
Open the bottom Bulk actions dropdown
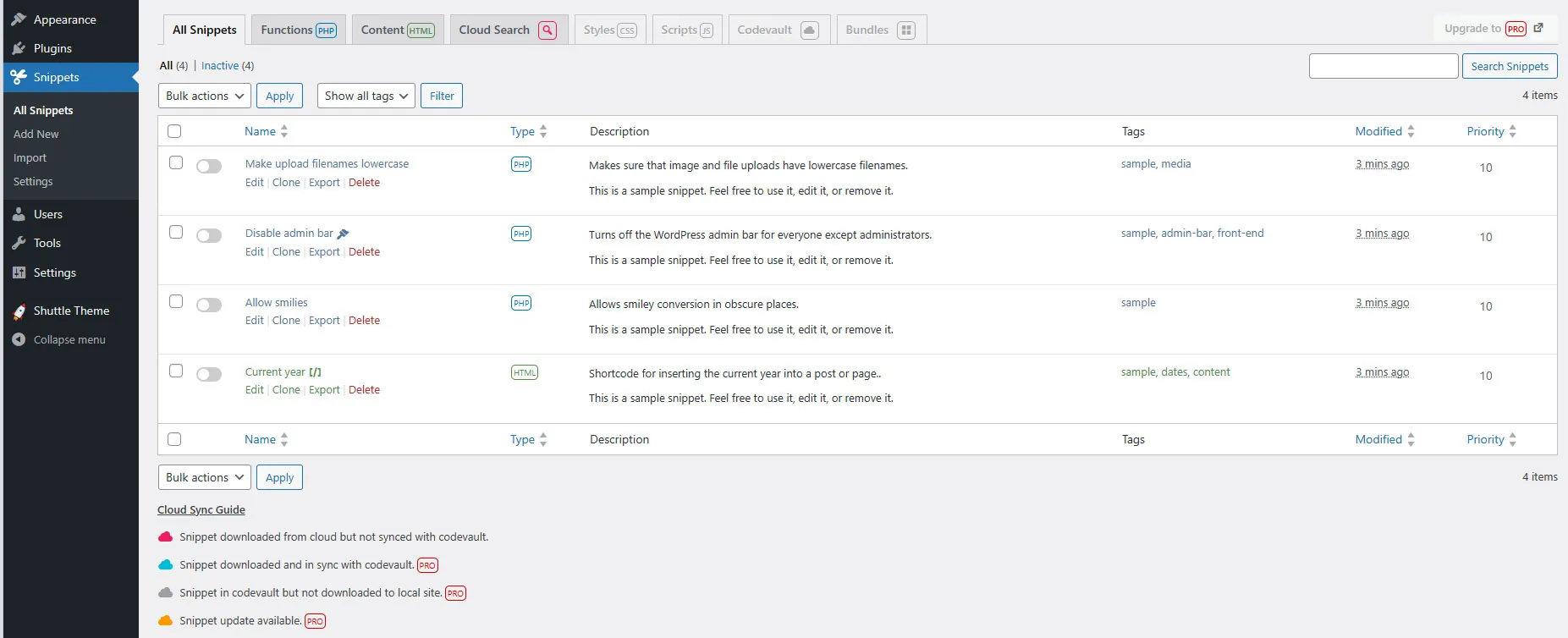click(204, 477)
